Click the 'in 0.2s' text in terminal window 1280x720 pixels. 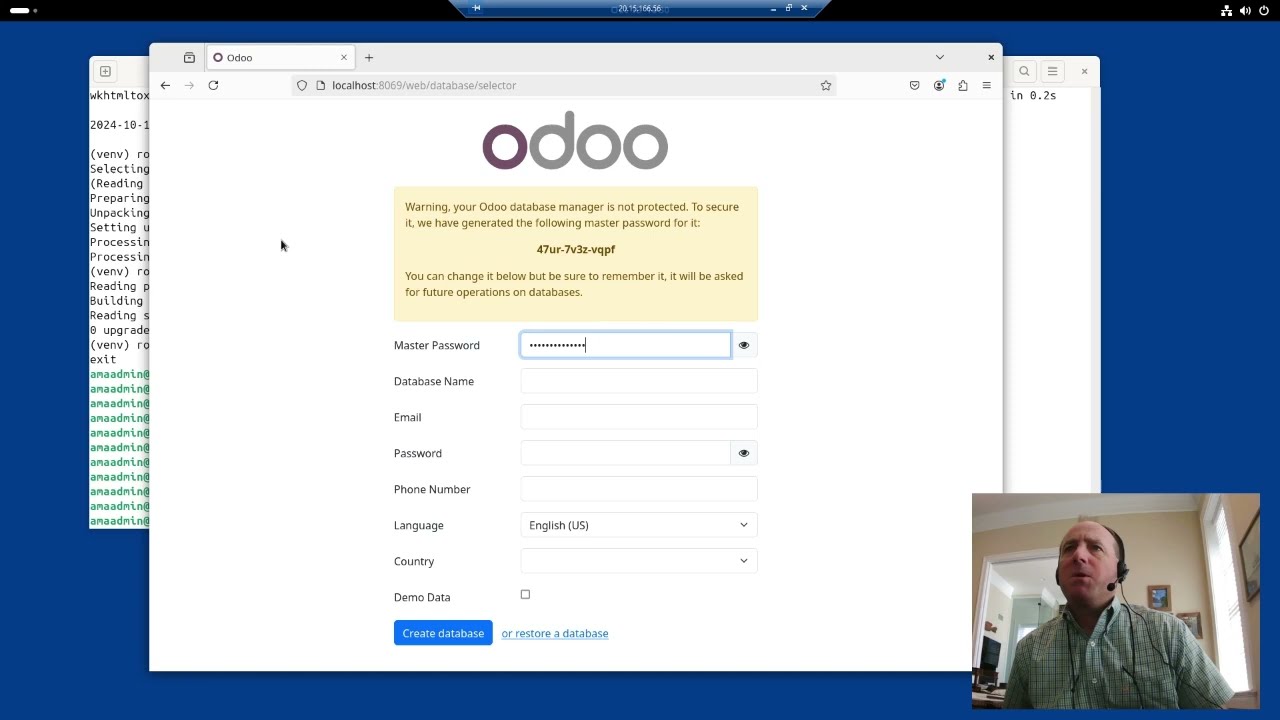tap(1033, 95)
